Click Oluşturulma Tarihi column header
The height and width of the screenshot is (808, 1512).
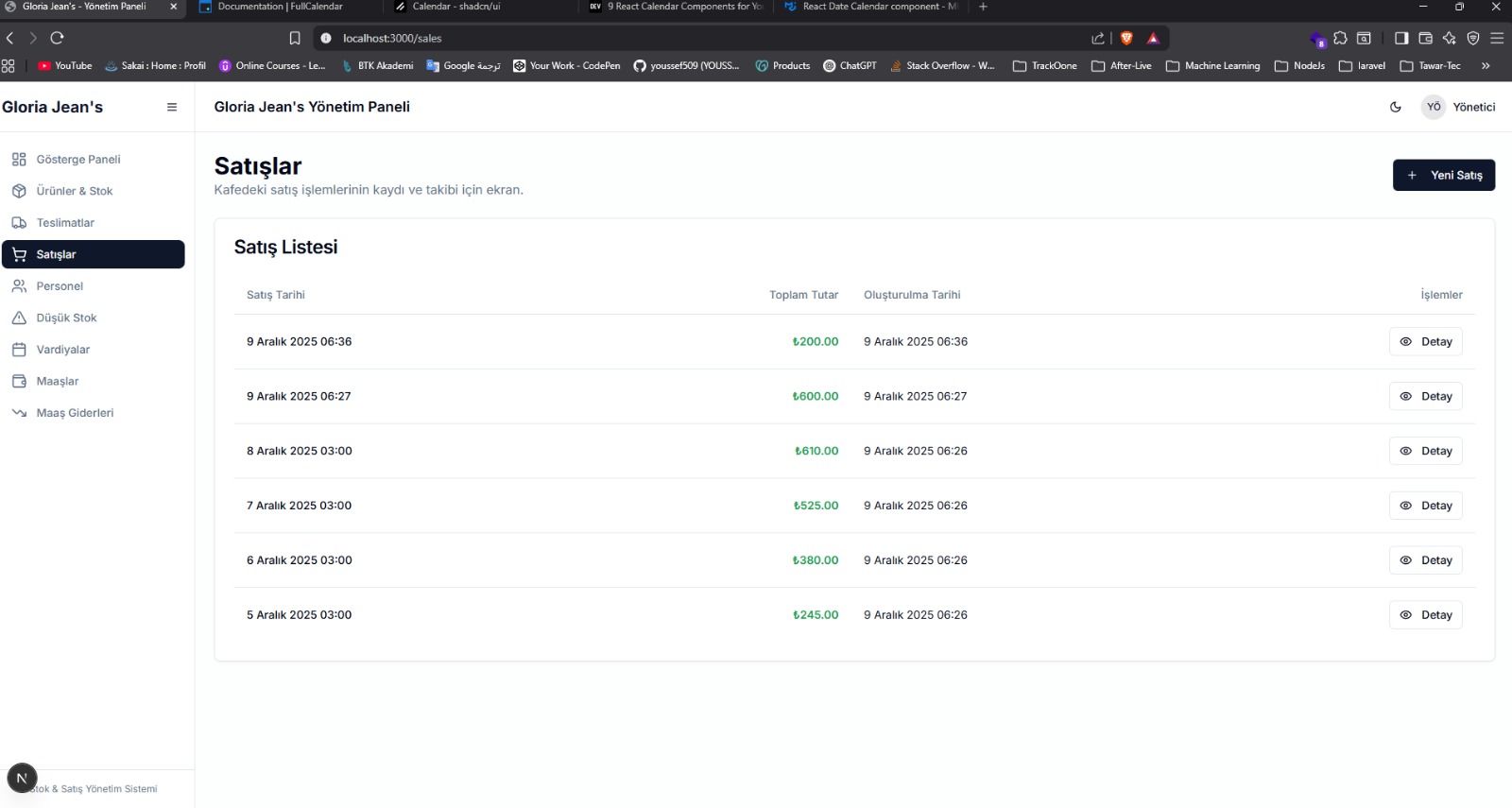pos(912,295)
